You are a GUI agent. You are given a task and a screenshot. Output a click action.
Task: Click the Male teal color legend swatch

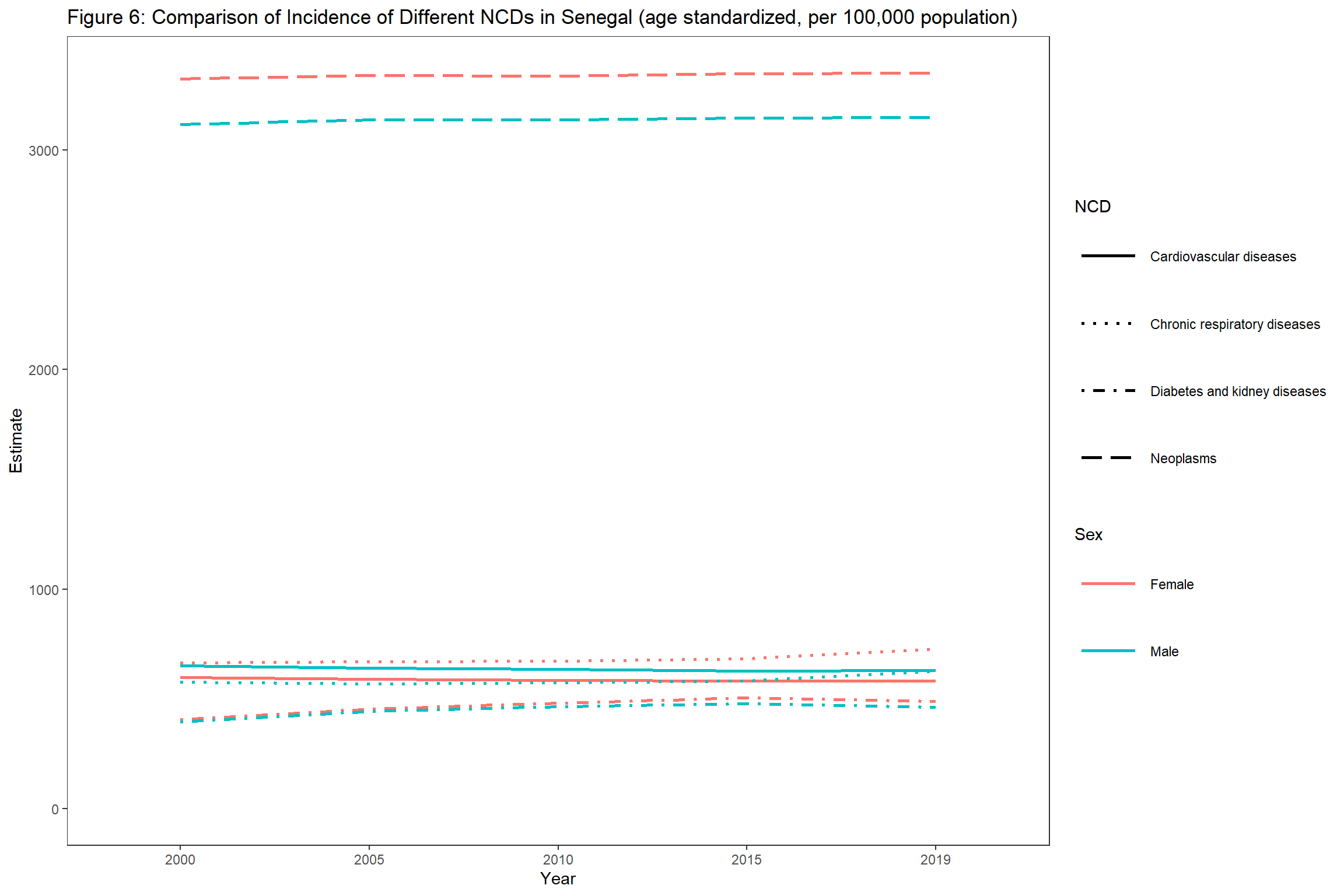tap(1107, 651)
